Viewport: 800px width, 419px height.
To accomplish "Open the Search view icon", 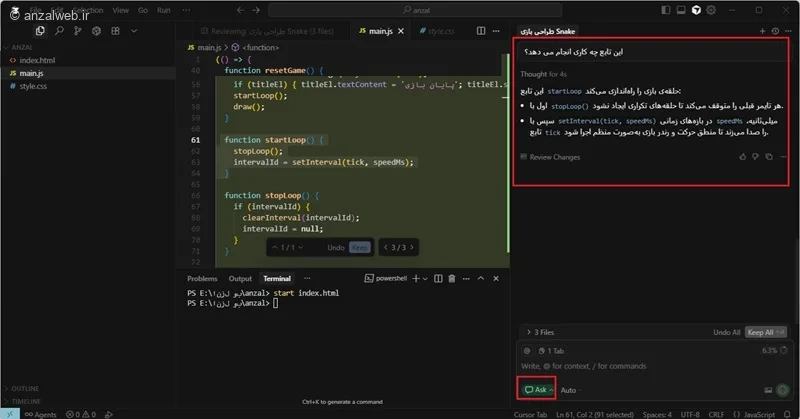I will (x=59, y=31).
